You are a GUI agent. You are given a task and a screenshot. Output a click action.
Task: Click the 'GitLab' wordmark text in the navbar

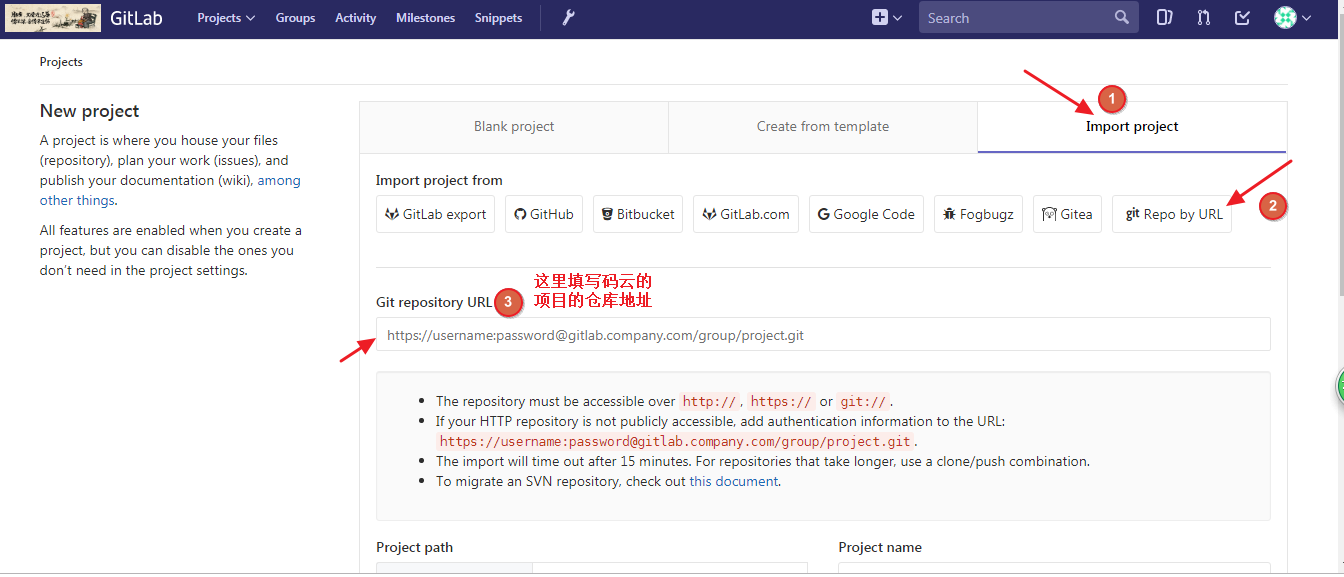click(136, 18)
